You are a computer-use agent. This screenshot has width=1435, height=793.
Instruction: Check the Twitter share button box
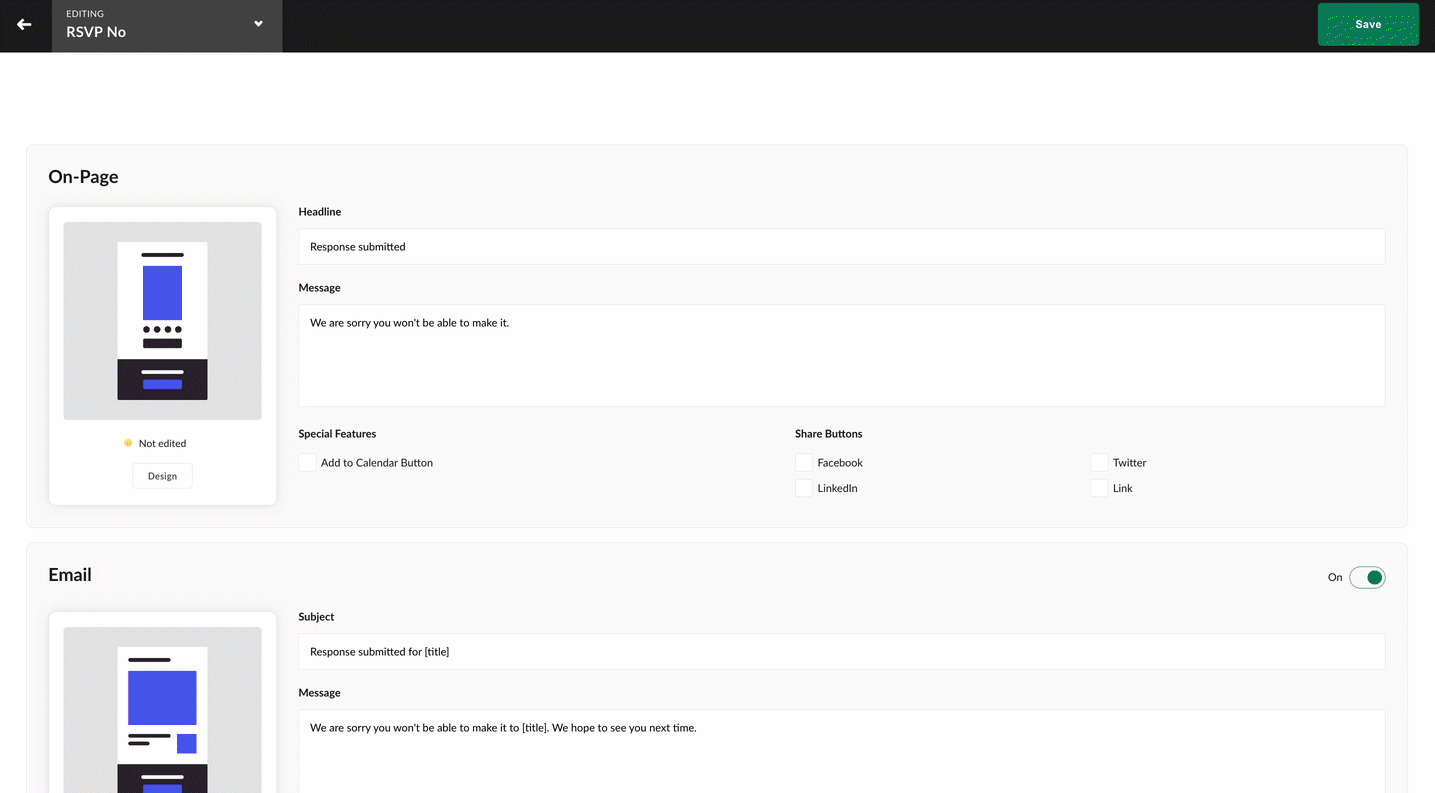pyautogui.click(x=1099, y=463)
